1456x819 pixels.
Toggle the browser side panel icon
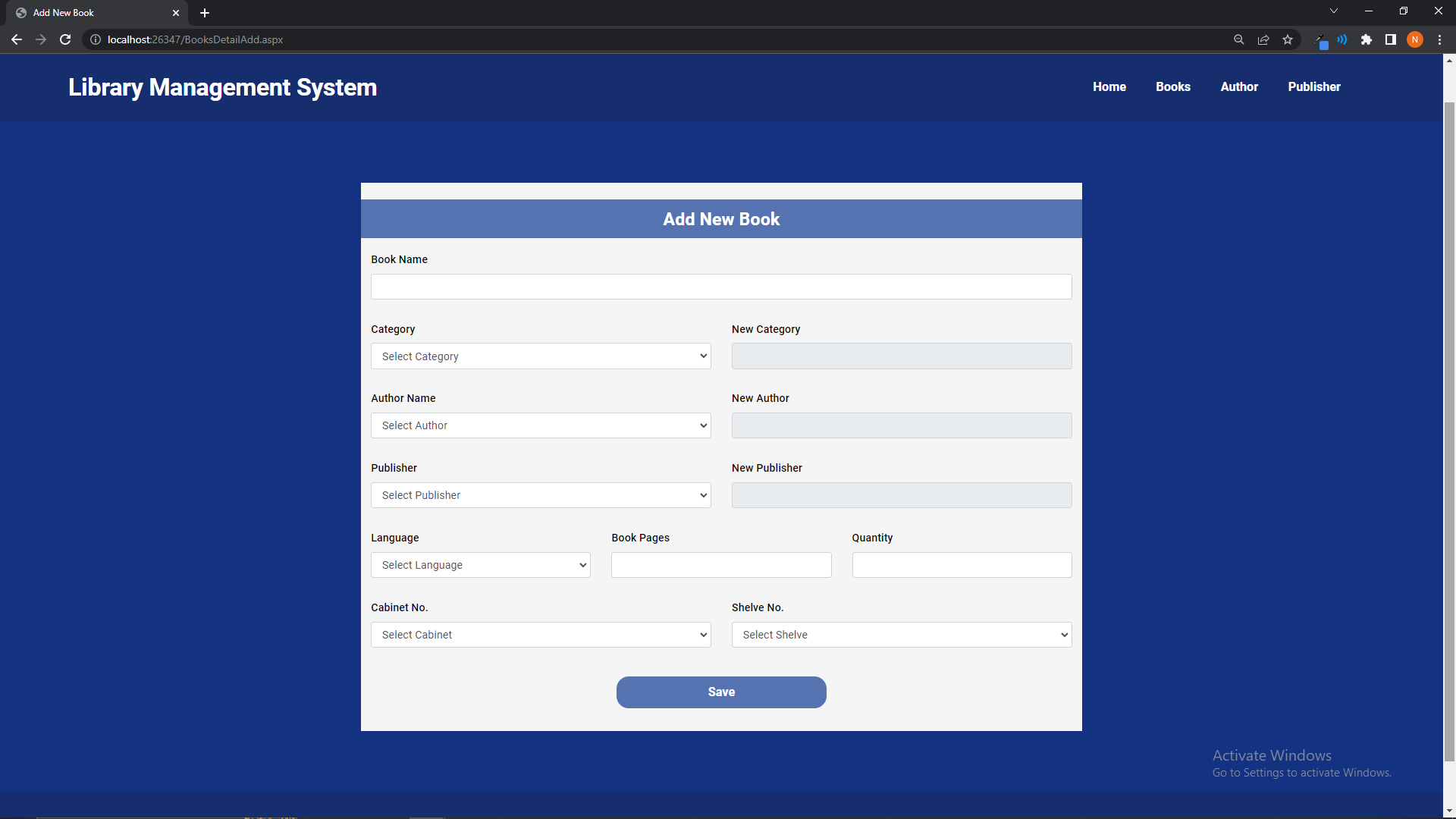[1391, 39]
